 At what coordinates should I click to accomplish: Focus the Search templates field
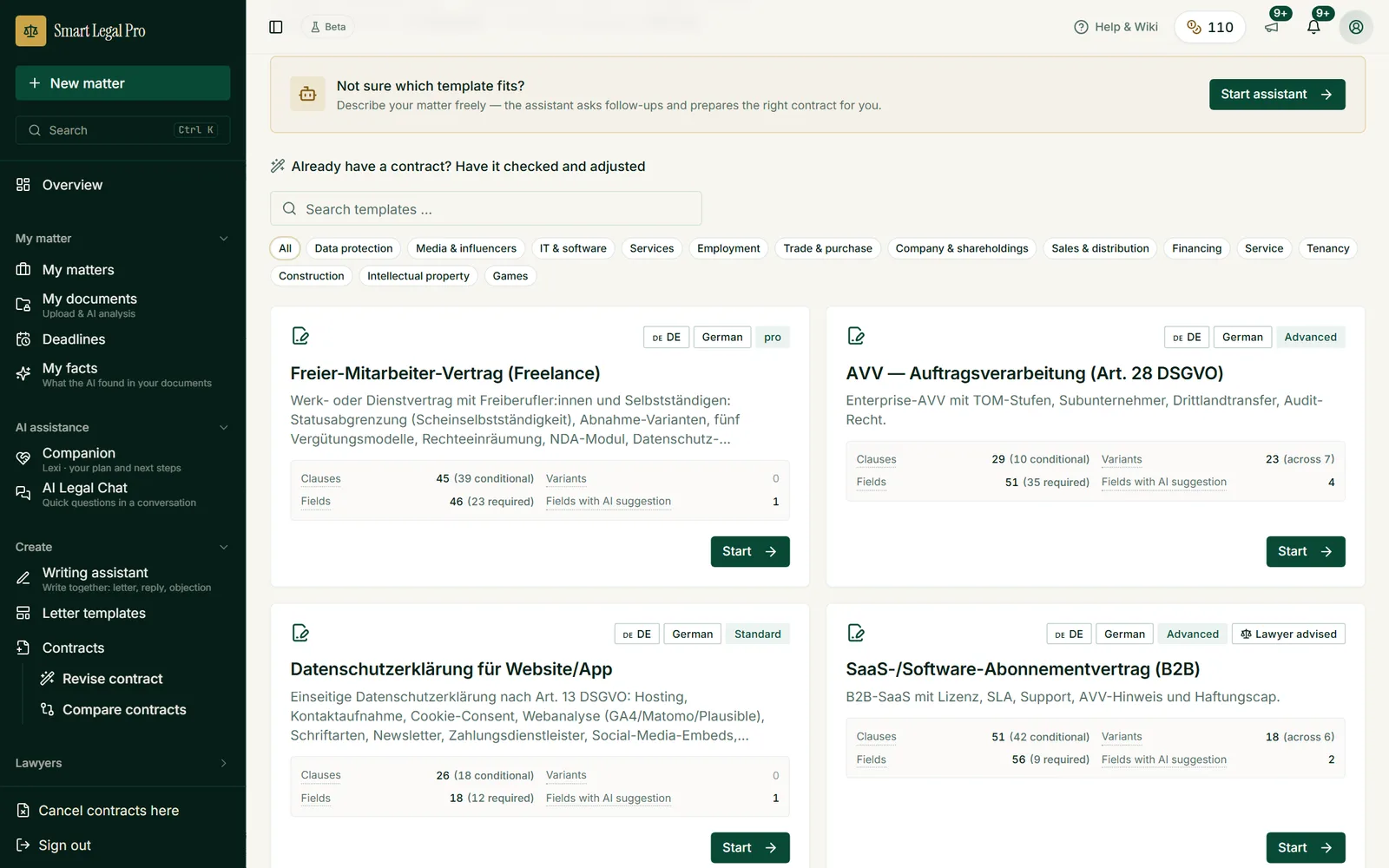pyautogui.click(x=486, y=209)
